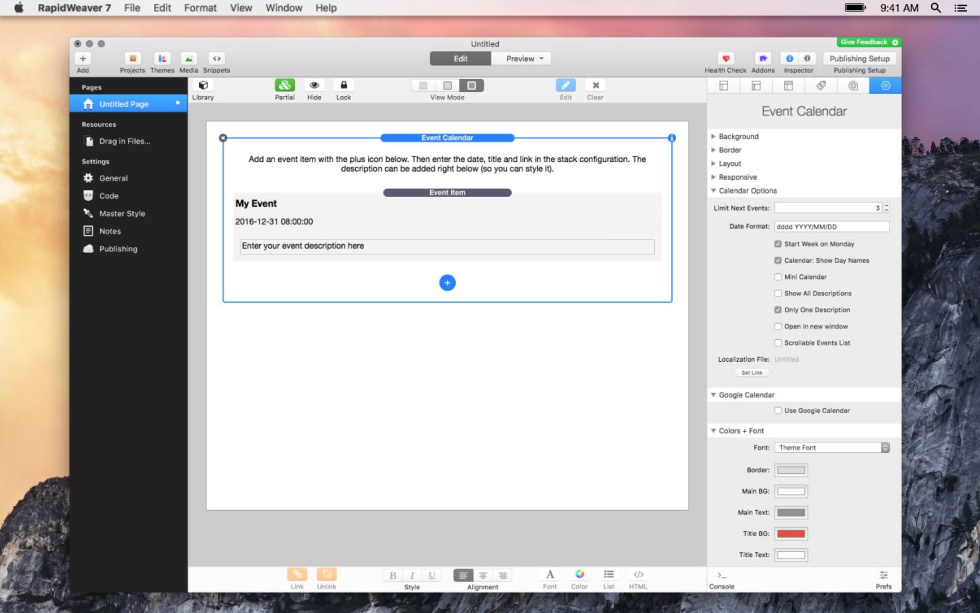This screenshot has width=980, height=613.
Task: Enable Show All Descriptions checkbox
Action: 778,294
